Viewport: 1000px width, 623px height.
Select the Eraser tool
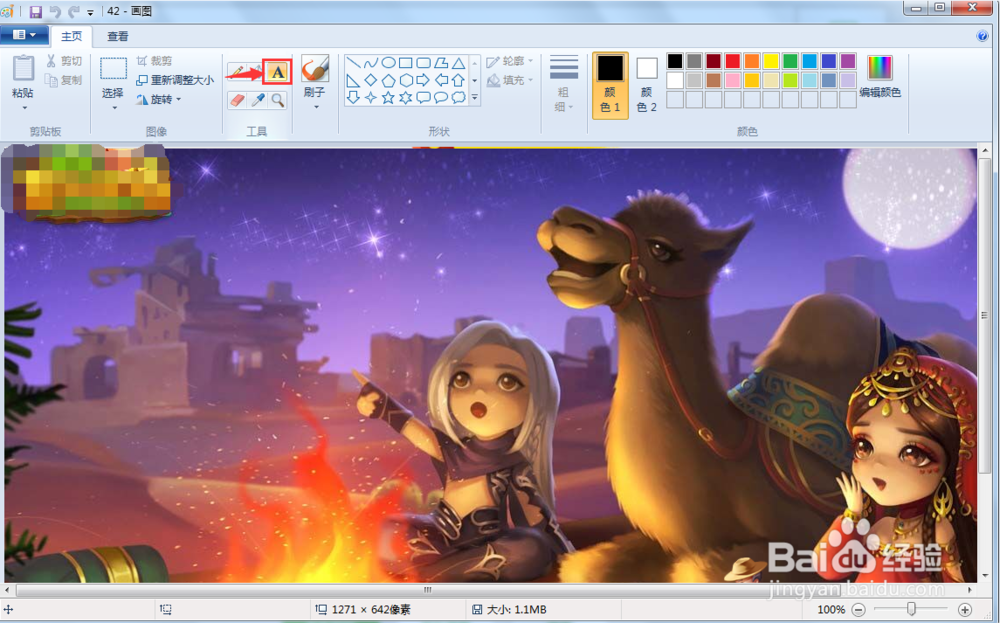point(237,100)
